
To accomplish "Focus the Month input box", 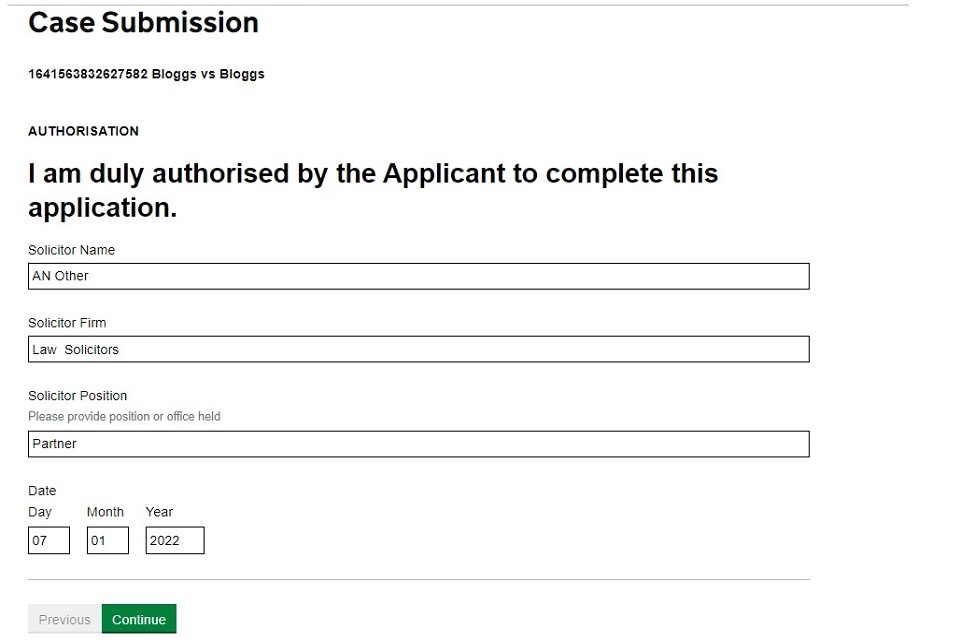I will point(107,541).
